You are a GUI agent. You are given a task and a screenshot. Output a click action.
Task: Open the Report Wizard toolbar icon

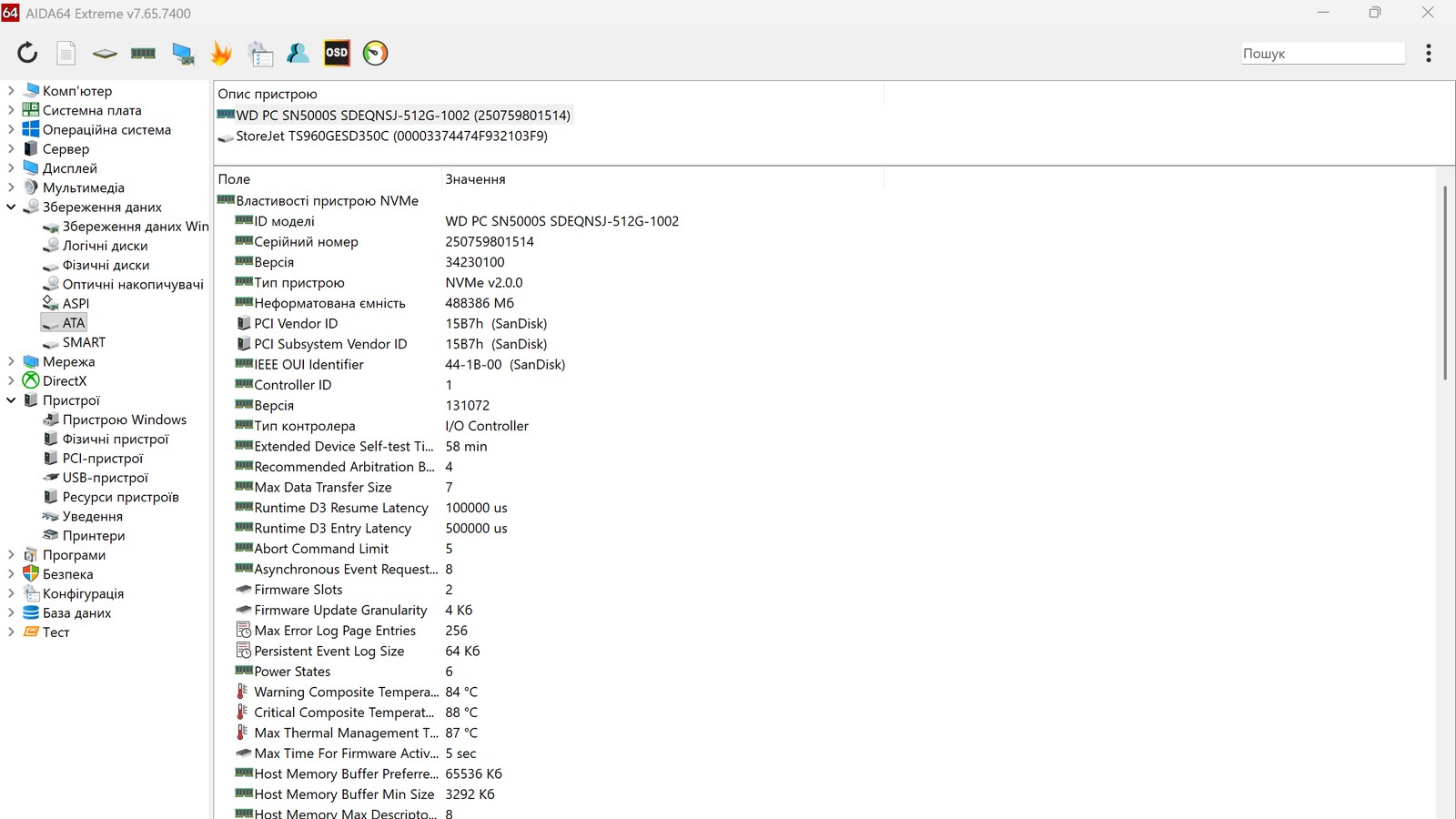point(260,54)
